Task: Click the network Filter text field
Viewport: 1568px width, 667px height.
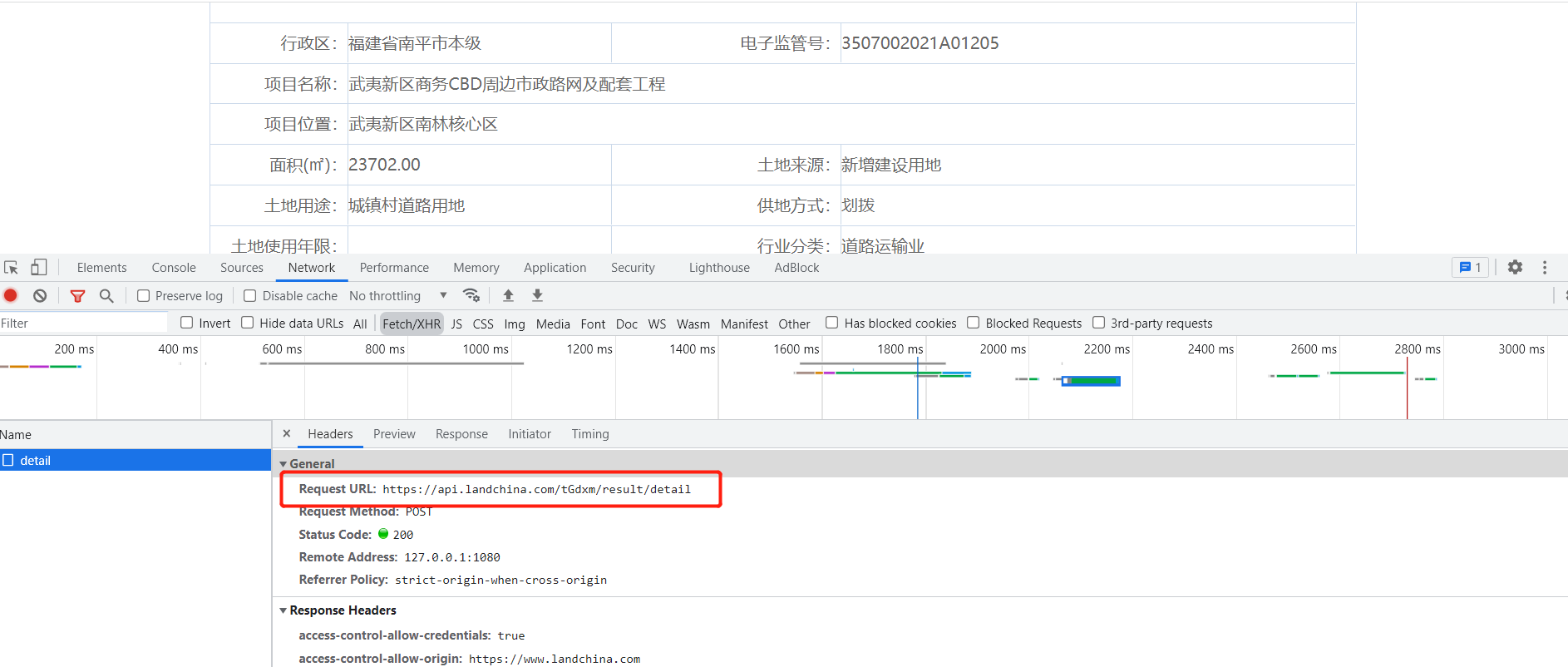Action: coord(83,323)
